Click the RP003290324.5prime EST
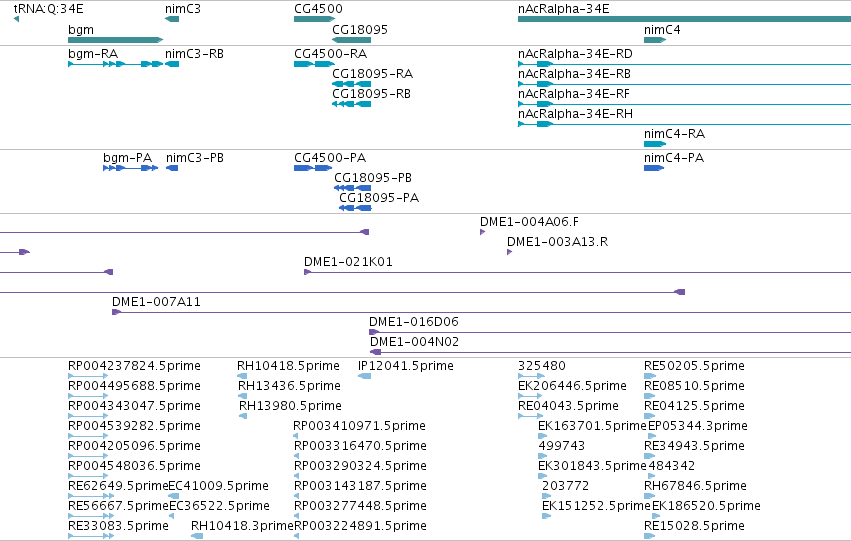 (x=296, y=476)
